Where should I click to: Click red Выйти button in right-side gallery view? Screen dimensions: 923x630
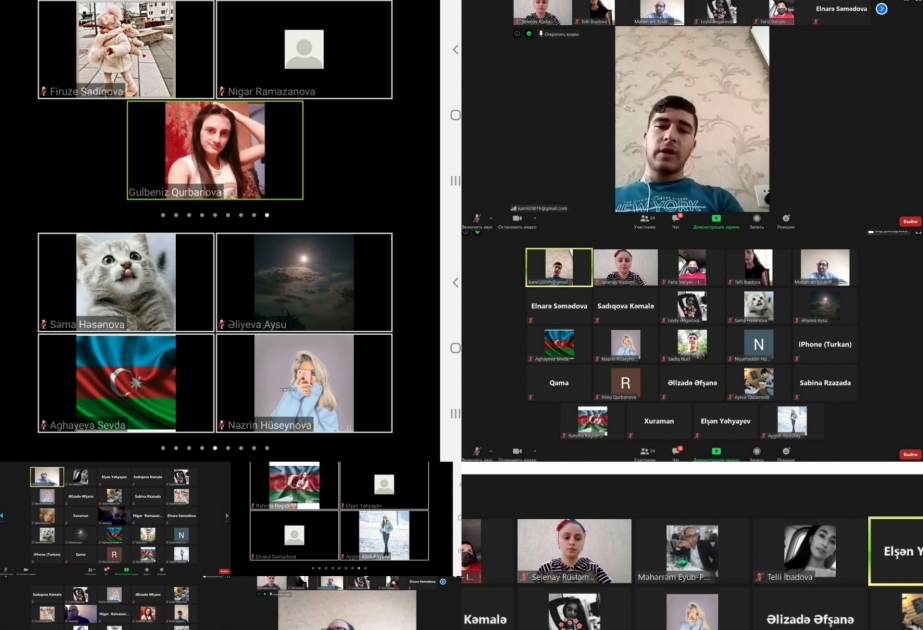coord(910,454)
